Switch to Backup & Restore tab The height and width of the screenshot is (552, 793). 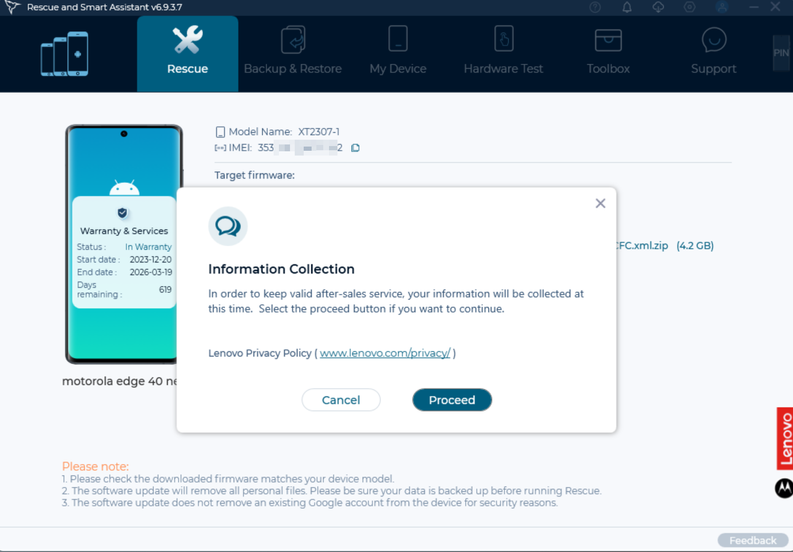pyautogui.click(x=293, y=53)
